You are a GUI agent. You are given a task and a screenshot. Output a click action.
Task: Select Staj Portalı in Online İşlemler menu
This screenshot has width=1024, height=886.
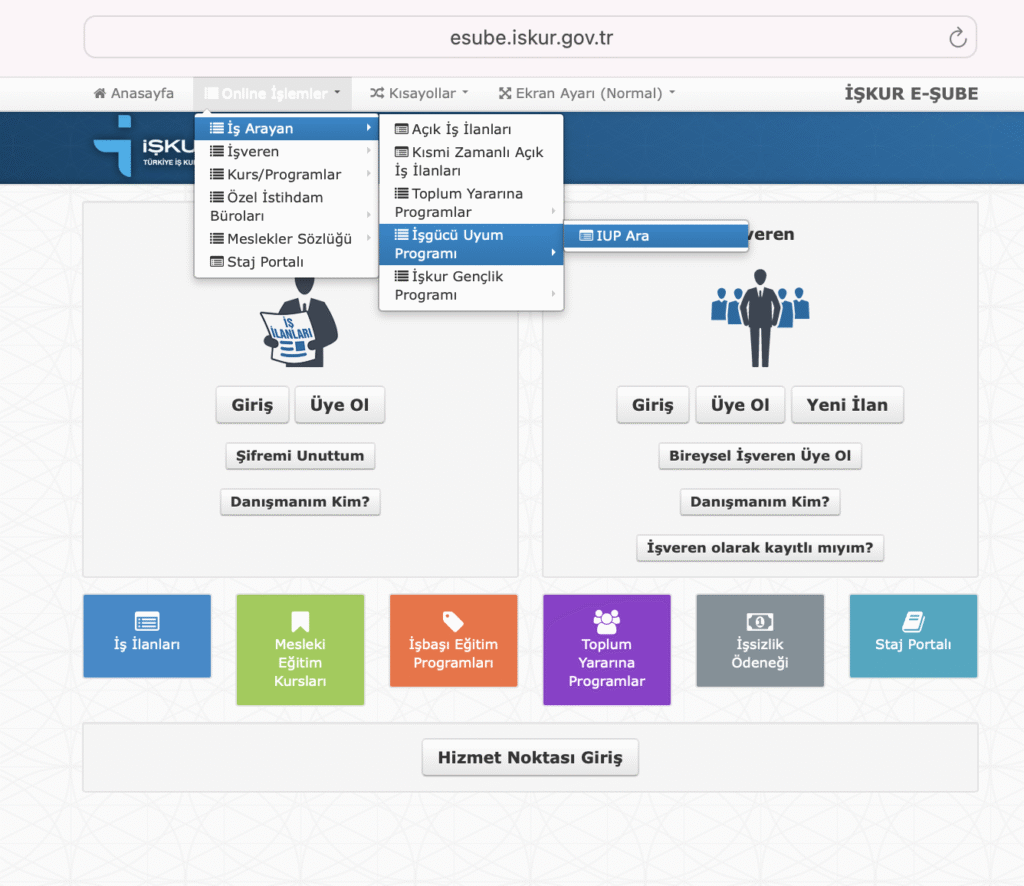[x=265, y=262]
